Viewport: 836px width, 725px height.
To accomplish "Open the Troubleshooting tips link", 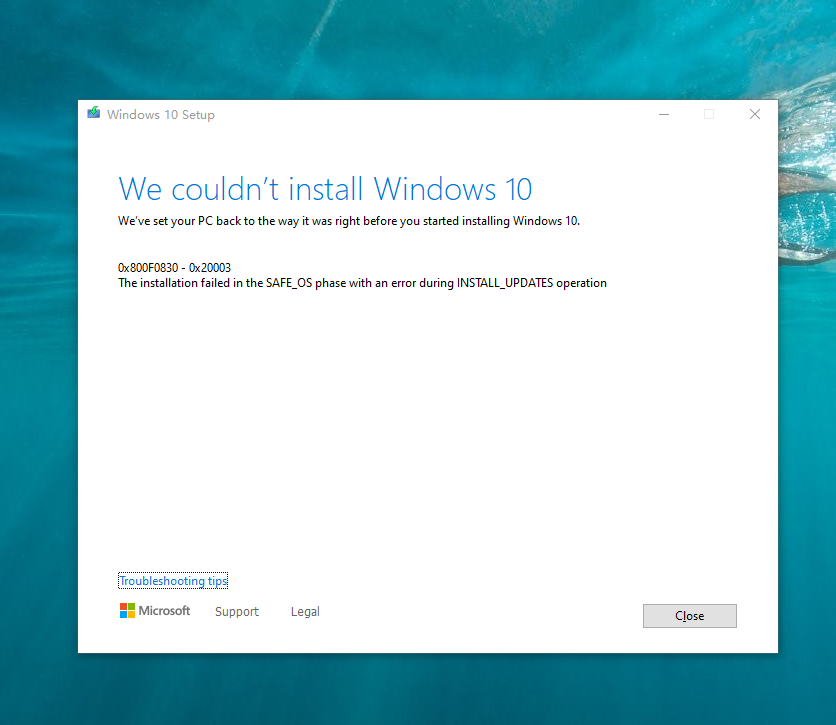I will click(173, 581).
